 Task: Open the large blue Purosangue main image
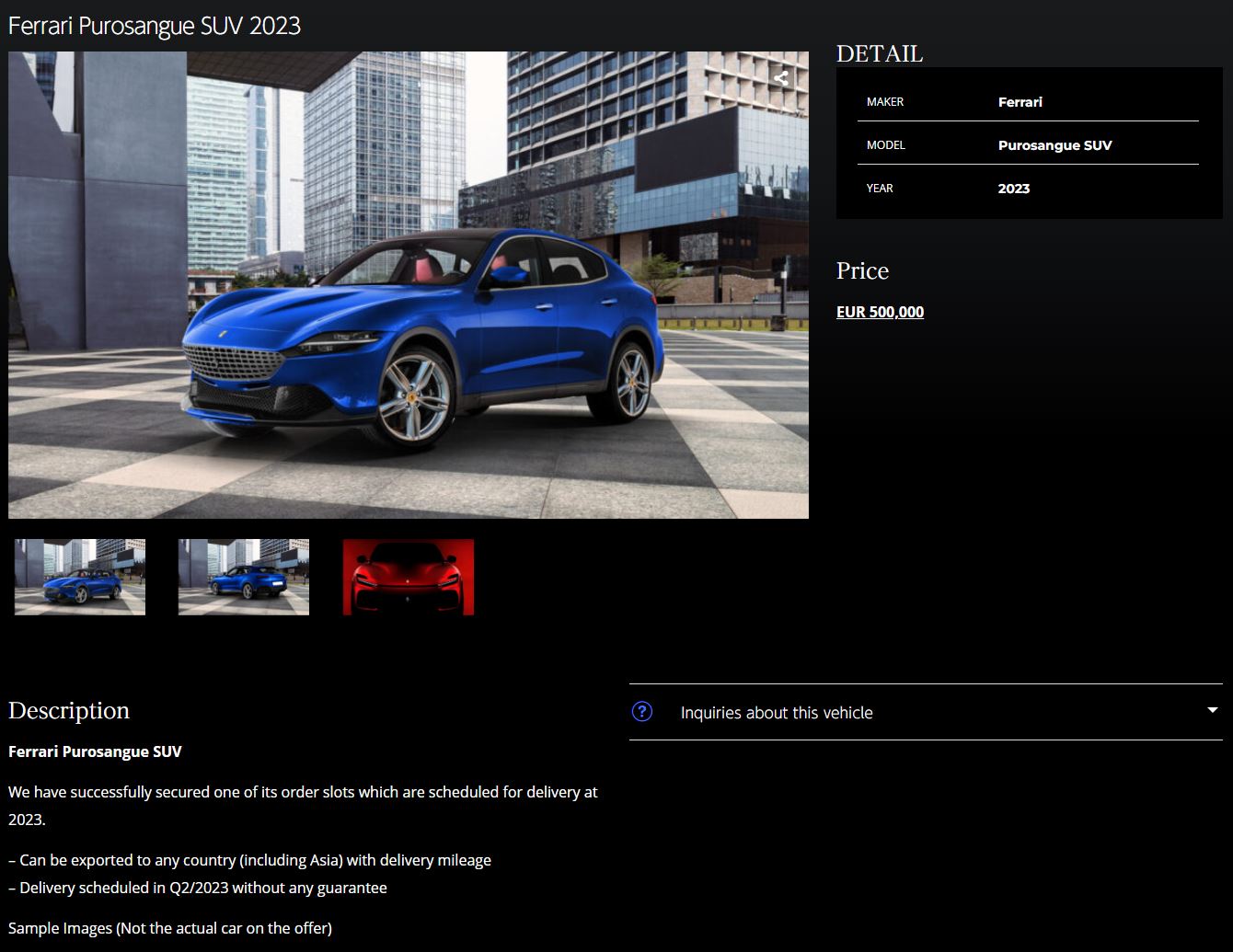(x=409, y=285)
